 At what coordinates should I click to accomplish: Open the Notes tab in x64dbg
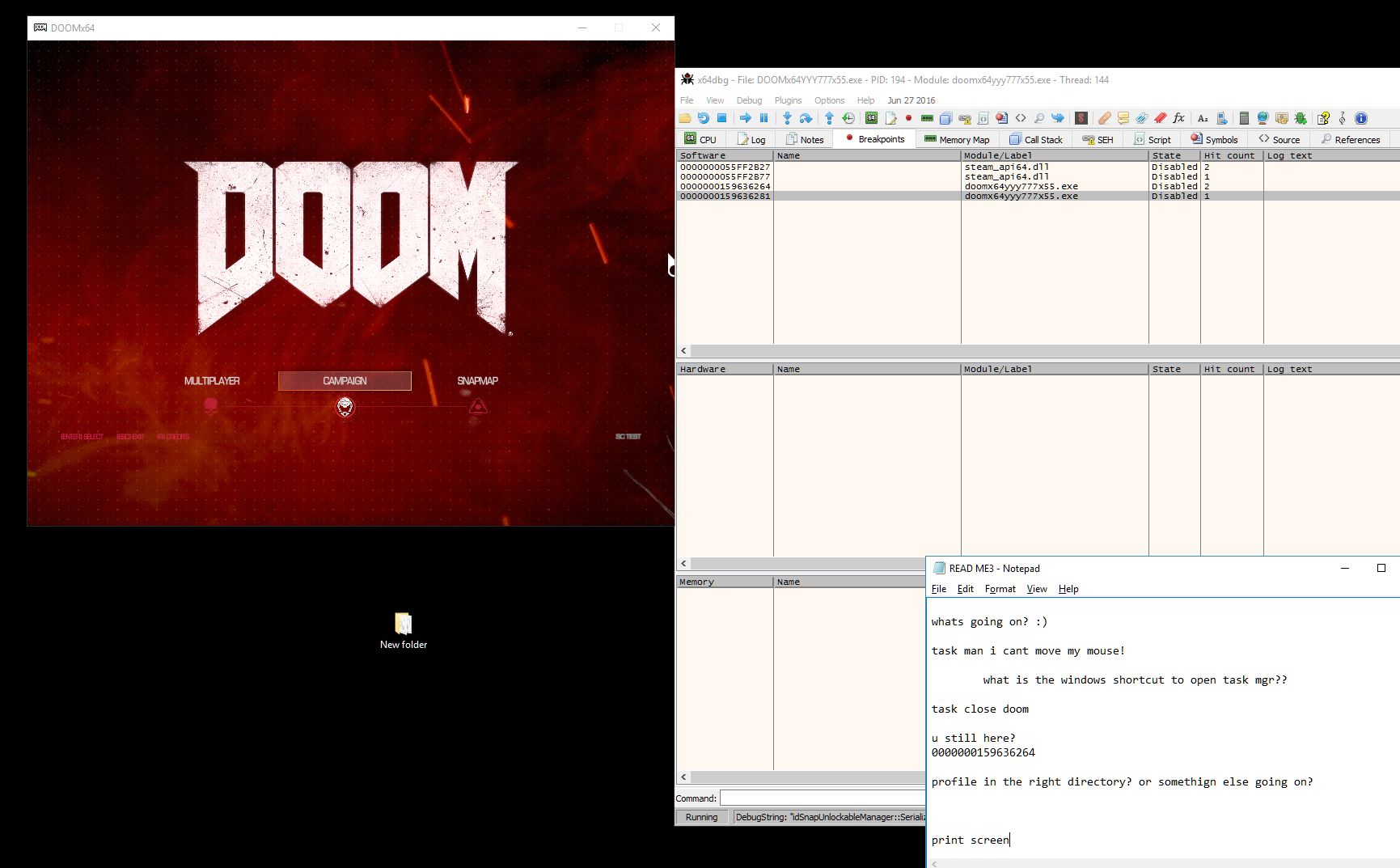(x=805, y=139)
